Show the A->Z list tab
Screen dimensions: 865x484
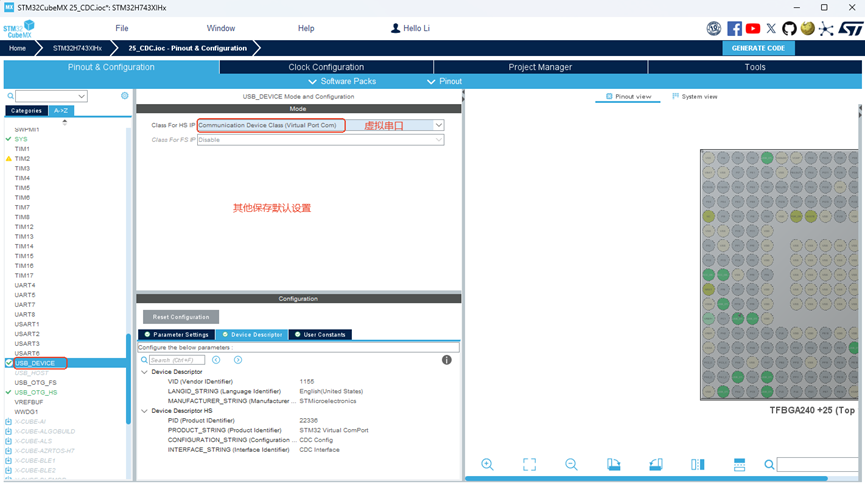(61, 110)
